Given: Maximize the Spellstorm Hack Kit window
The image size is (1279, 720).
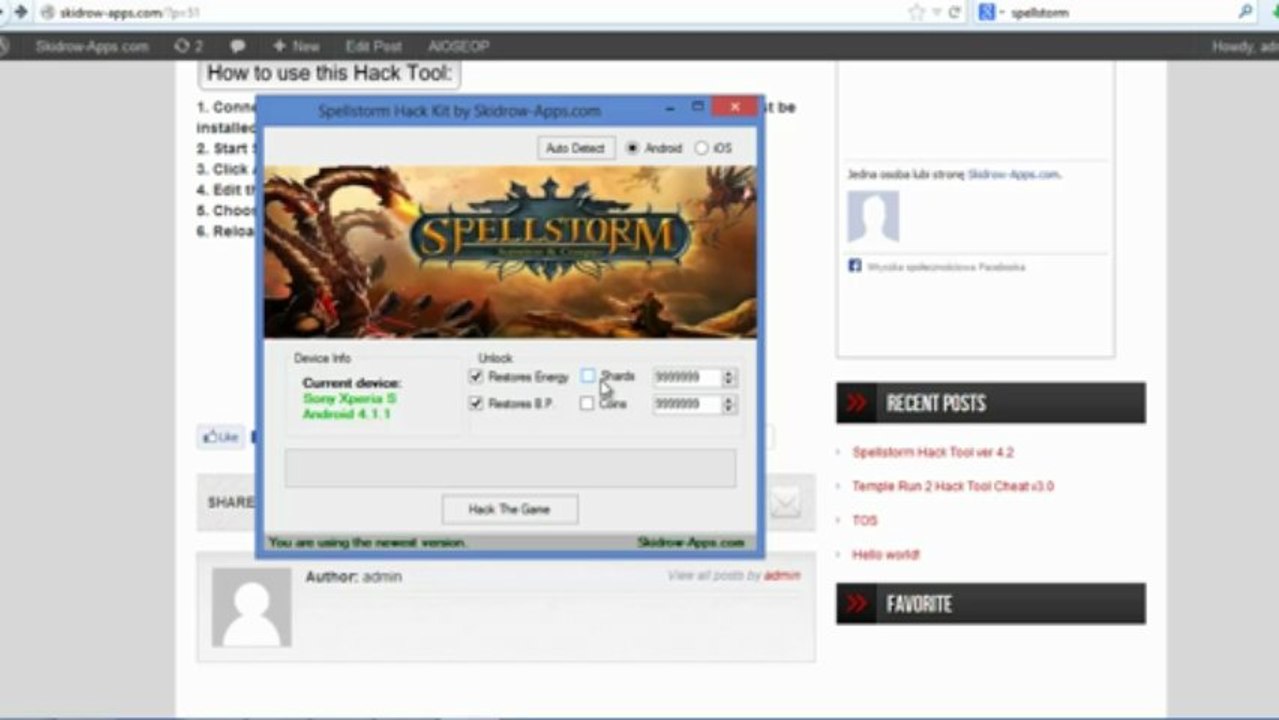Looking at the screenshot, I should pos(698,106).
